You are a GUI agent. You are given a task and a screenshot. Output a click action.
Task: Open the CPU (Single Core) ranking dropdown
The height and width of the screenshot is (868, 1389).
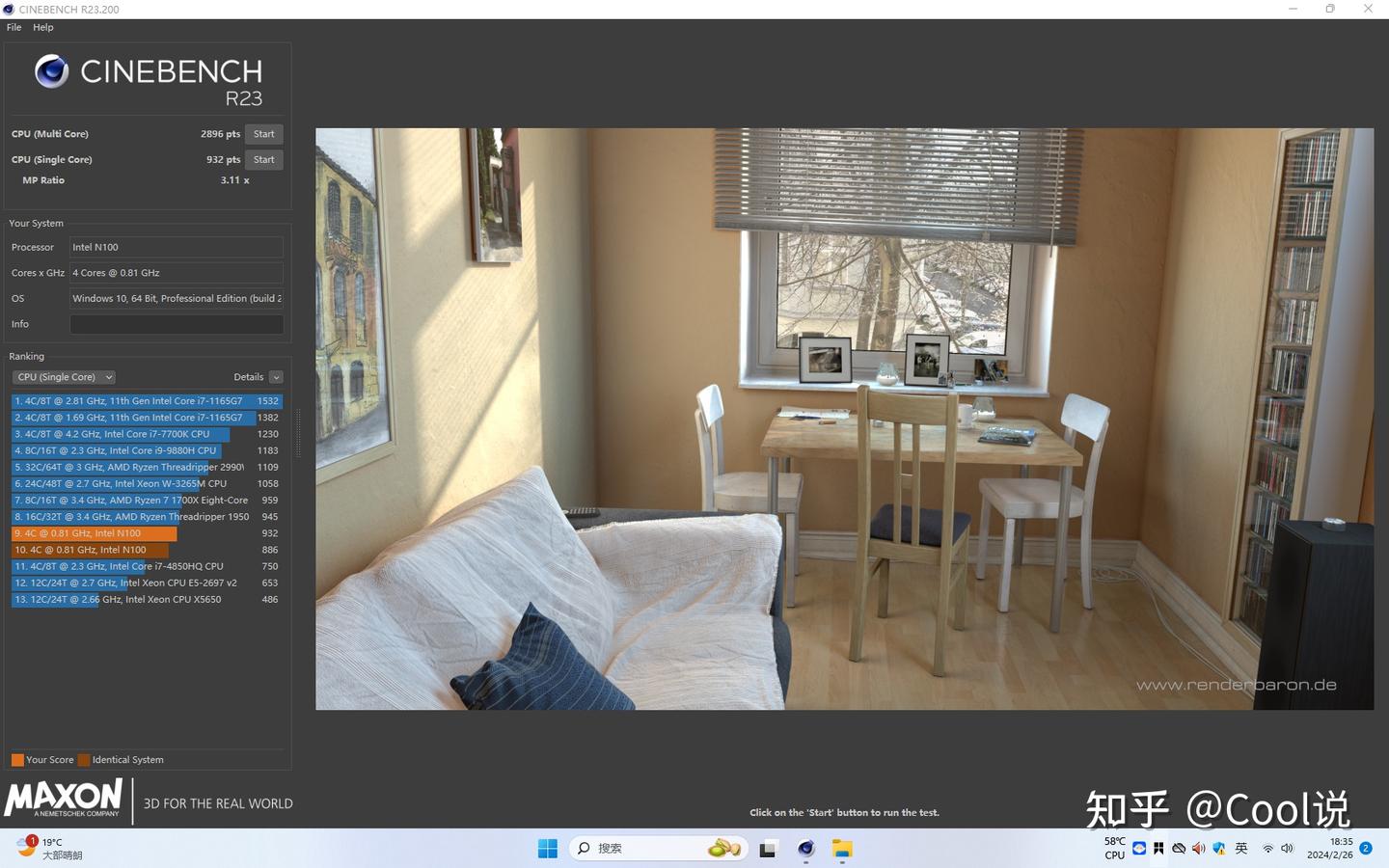(x=64, y=377)
